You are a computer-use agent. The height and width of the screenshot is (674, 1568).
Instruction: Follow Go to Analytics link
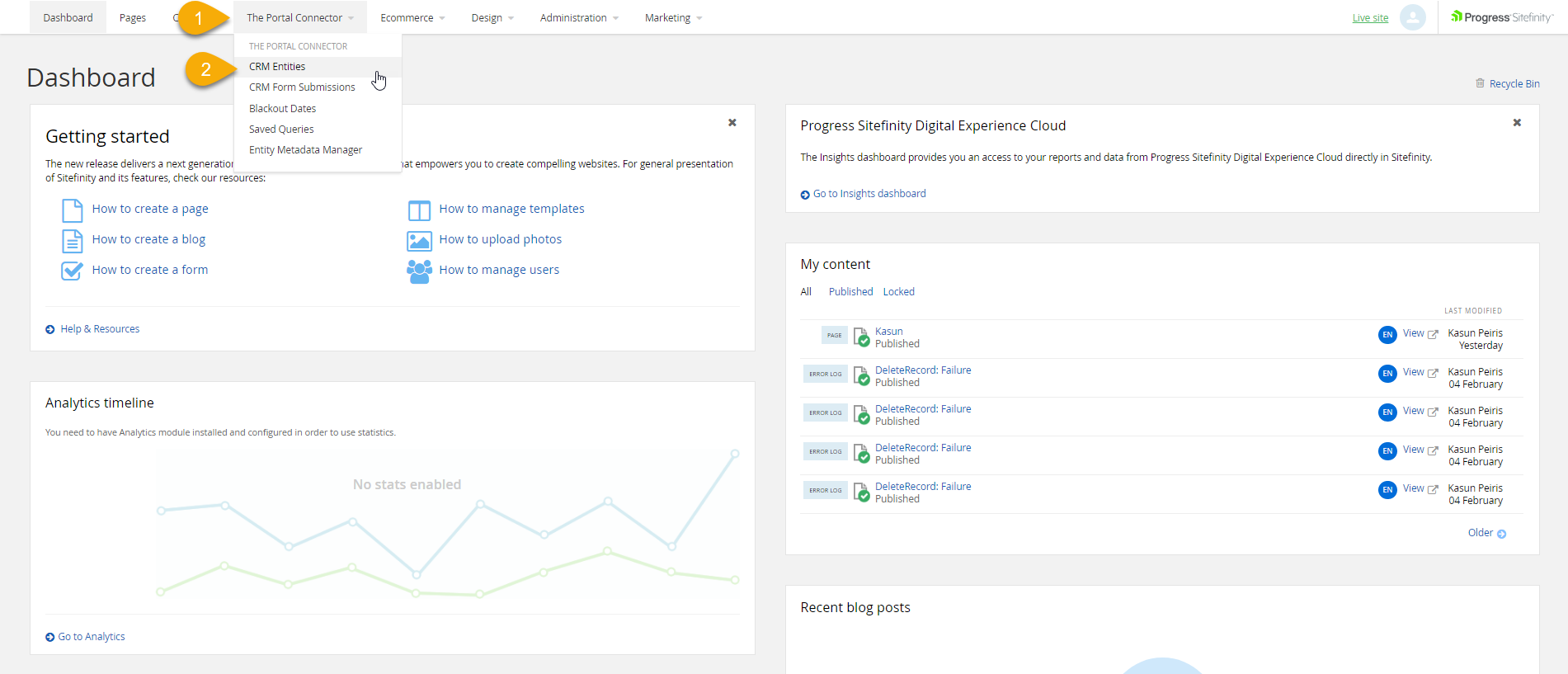(92, 637)
